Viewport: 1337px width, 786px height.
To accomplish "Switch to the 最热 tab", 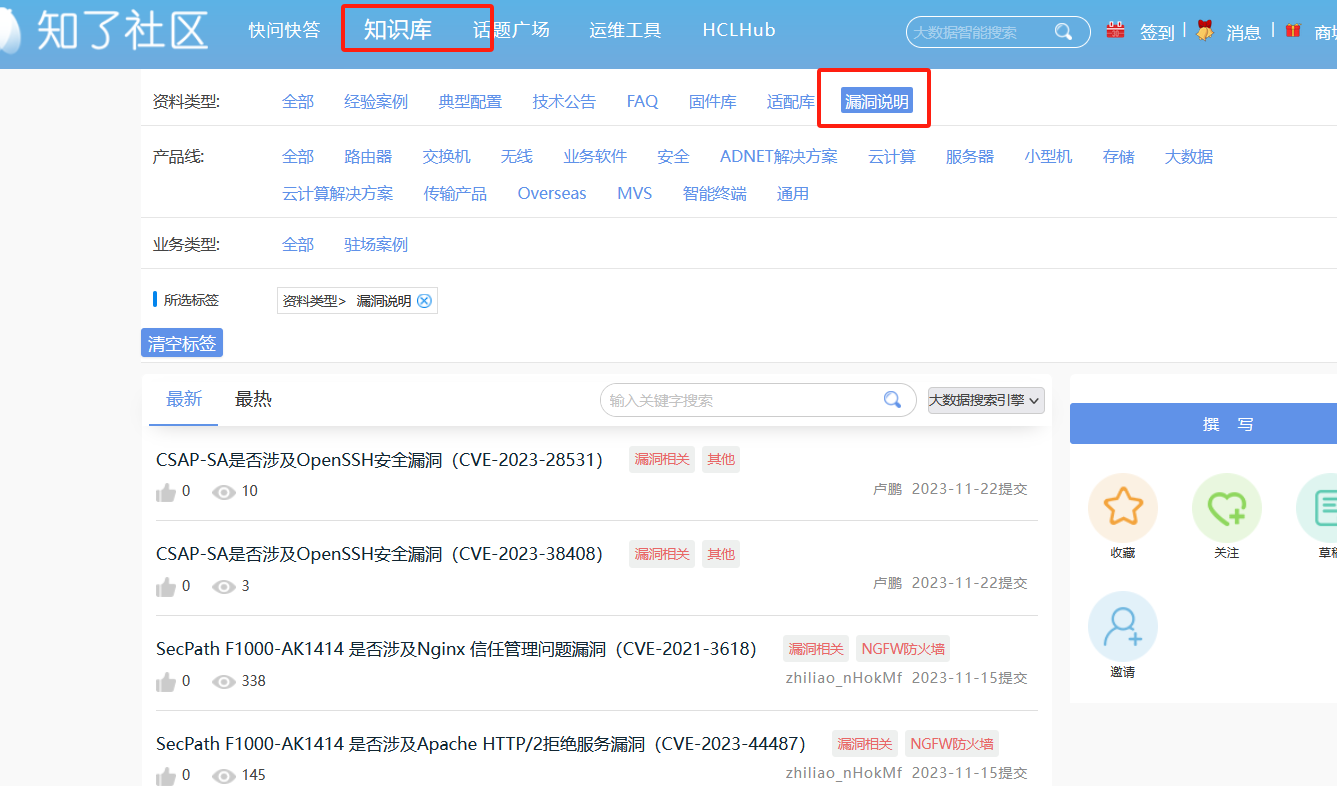I will [253, 399].
